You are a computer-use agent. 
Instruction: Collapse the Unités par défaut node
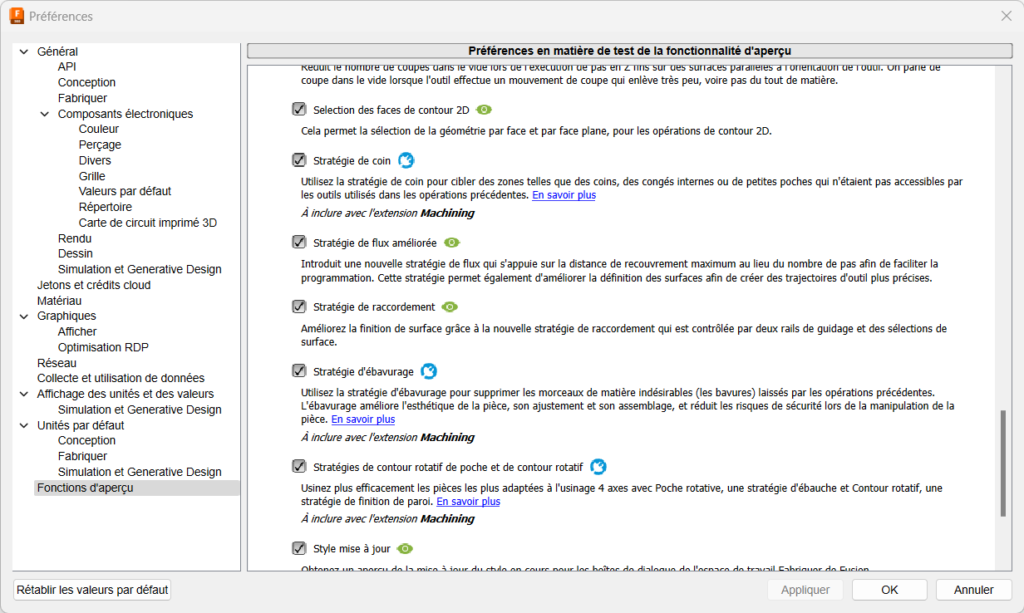[x=24, y=425]
